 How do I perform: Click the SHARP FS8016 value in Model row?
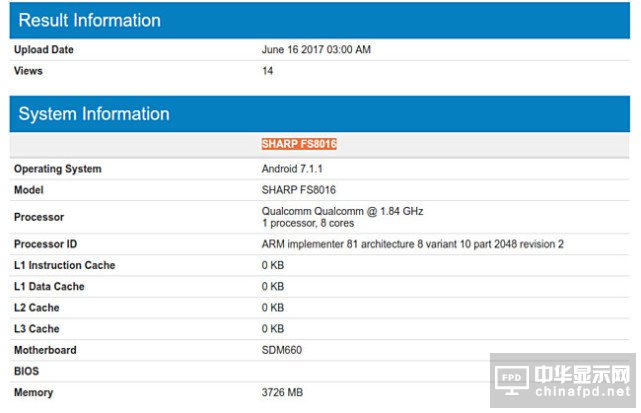pos(298,190)
